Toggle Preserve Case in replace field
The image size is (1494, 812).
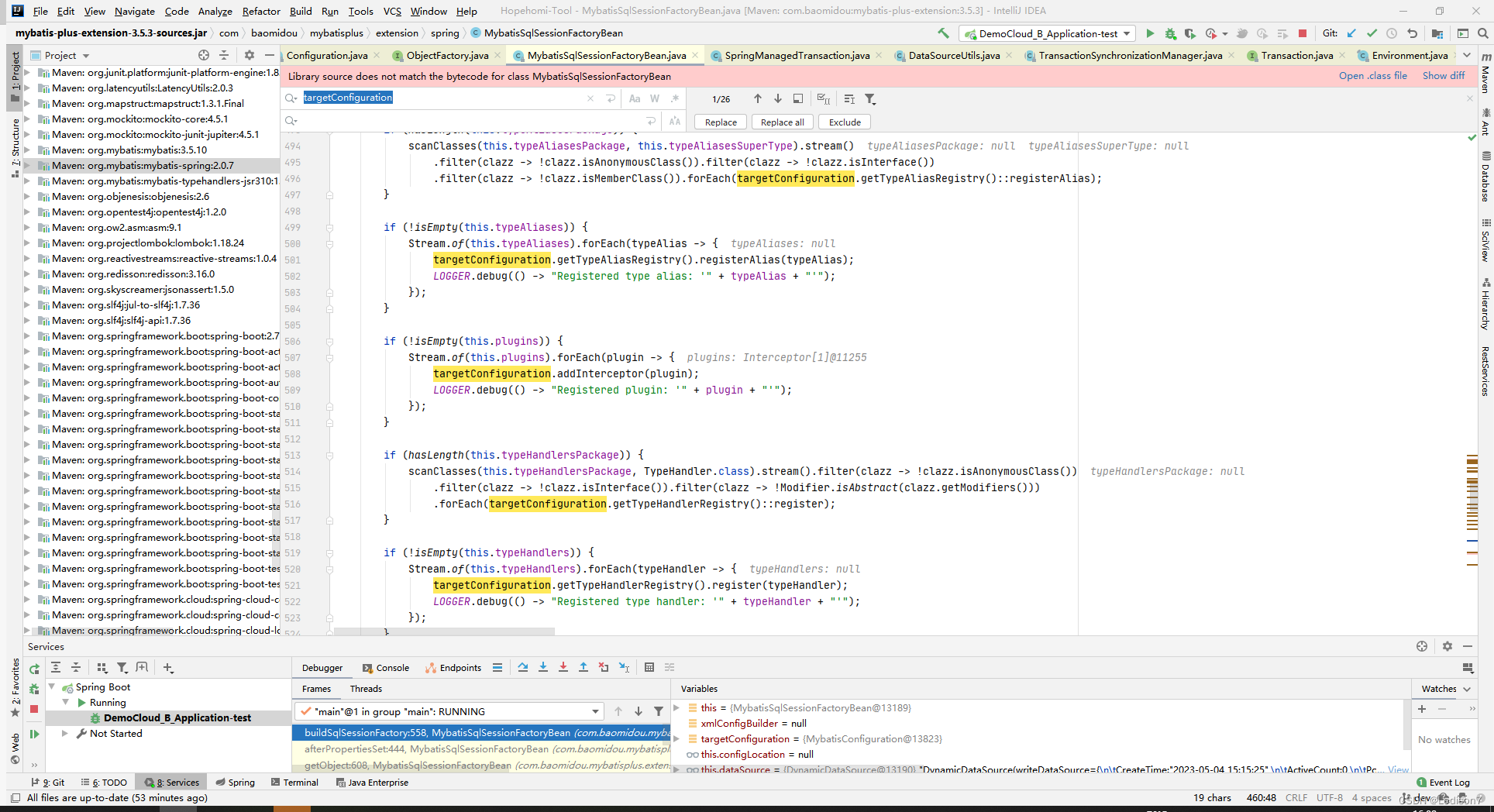675,121
